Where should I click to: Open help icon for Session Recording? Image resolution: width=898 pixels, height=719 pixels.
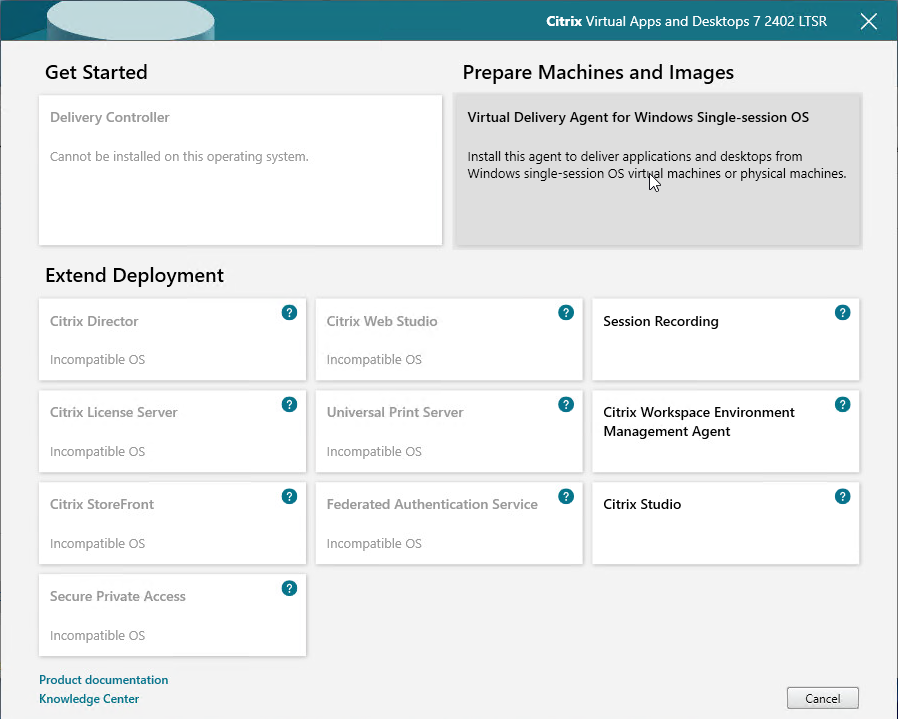coord(842,313)
